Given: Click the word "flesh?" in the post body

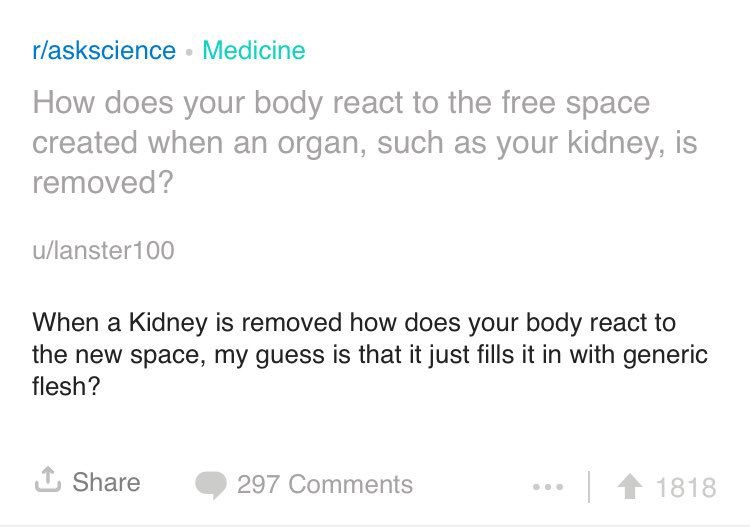Looking at the screenshot, I should click(x=66, y=386).
